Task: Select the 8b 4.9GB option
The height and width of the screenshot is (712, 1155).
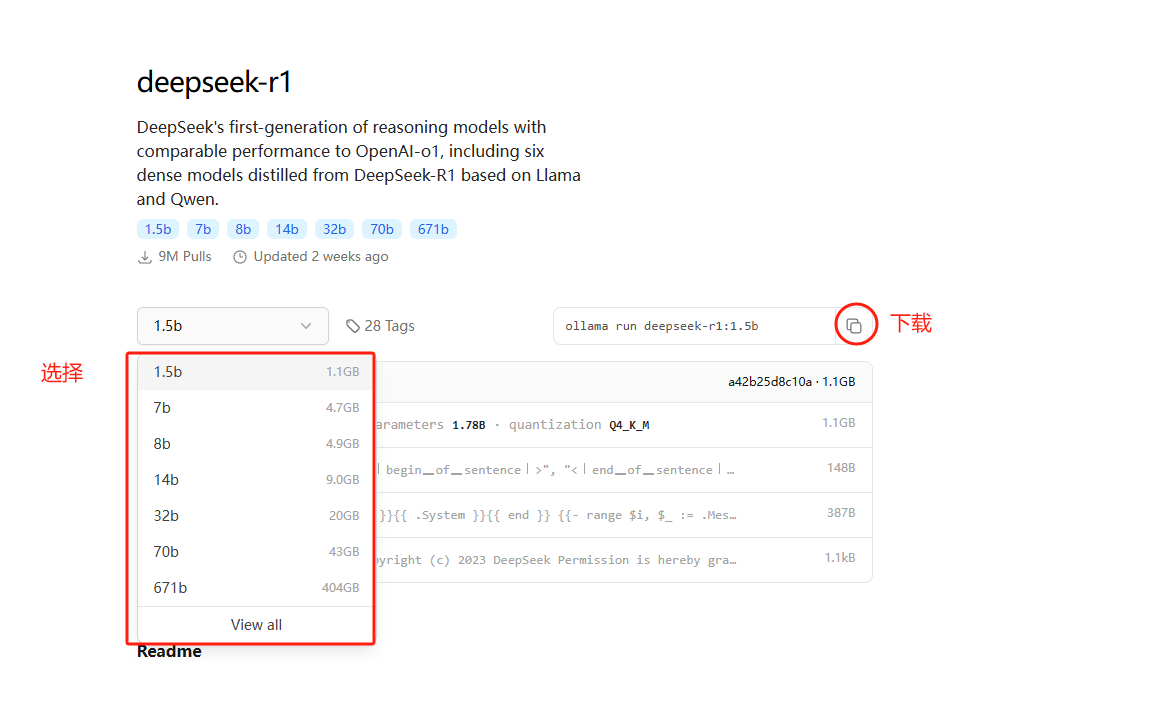Action: click(256, 443)
